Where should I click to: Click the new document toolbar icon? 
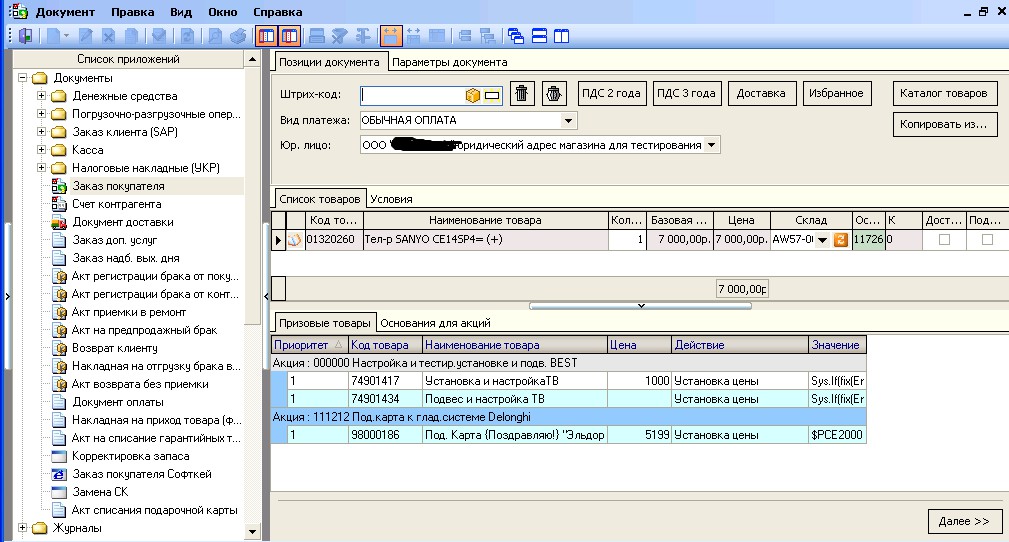53,36
